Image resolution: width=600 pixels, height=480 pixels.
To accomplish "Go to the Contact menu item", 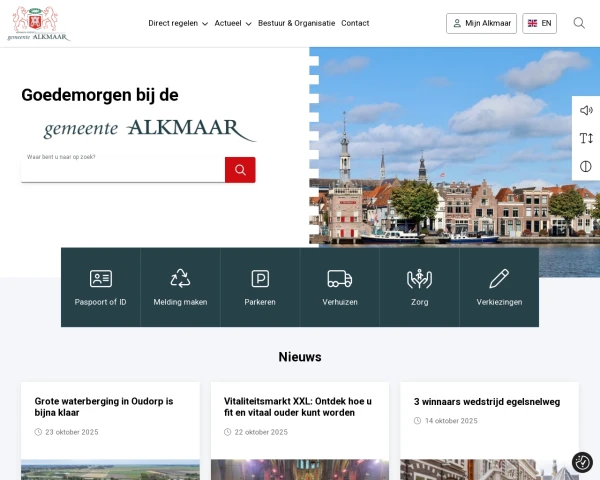I will coord(355,23).
